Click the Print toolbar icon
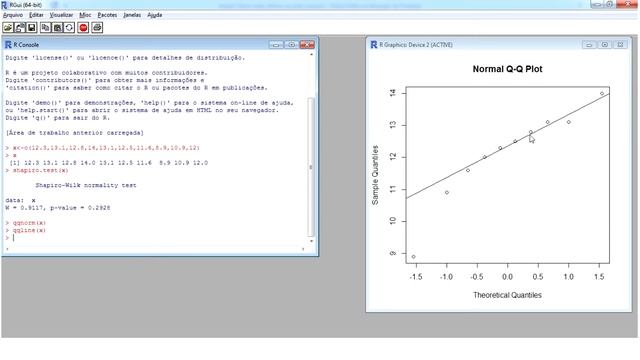The height and width of the screenshot is (360, 640). (x=97, y=28)
